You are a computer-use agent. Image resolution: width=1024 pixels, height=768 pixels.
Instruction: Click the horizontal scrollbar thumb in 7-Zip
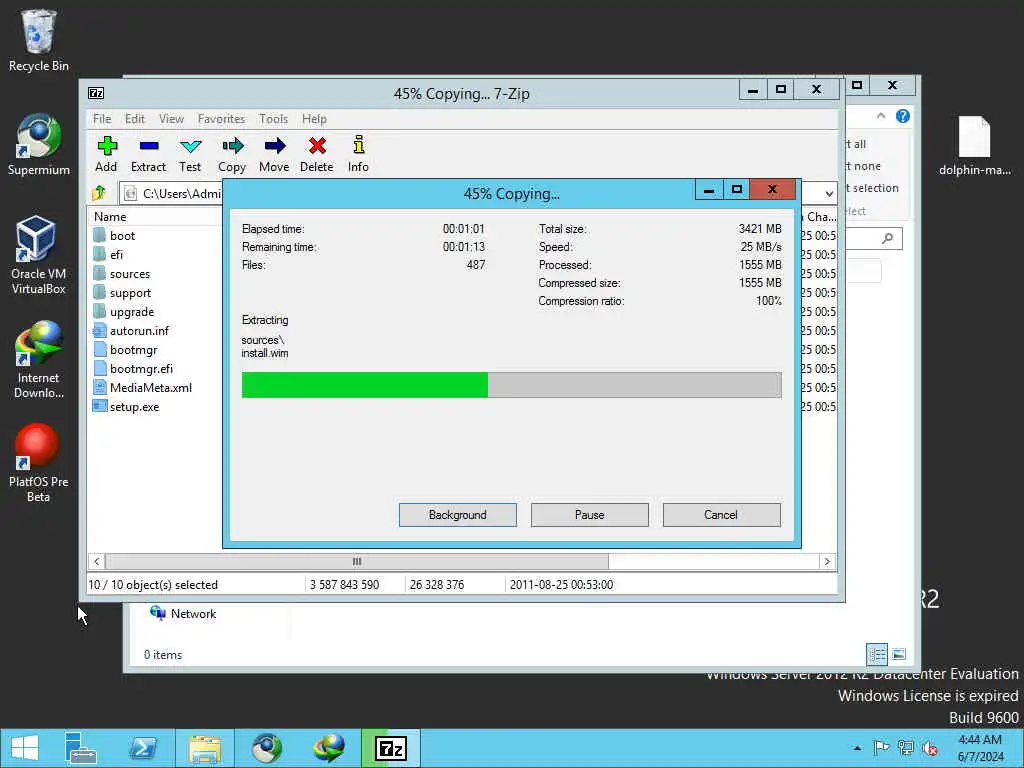coord(357,562)
